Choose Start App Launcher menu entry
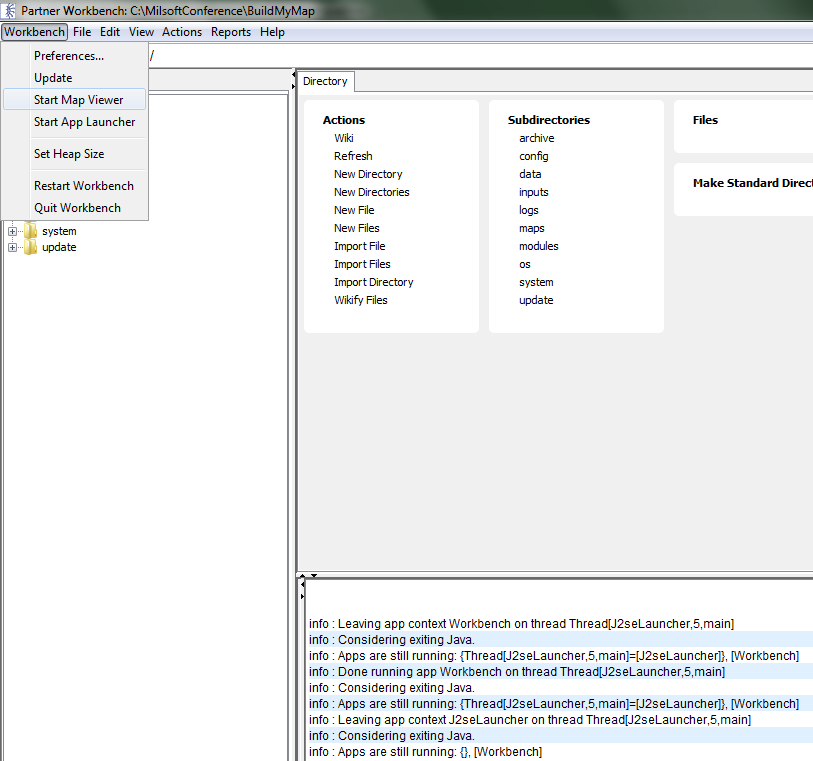Screen dimensions: 813x761 (x=74, y=122)
